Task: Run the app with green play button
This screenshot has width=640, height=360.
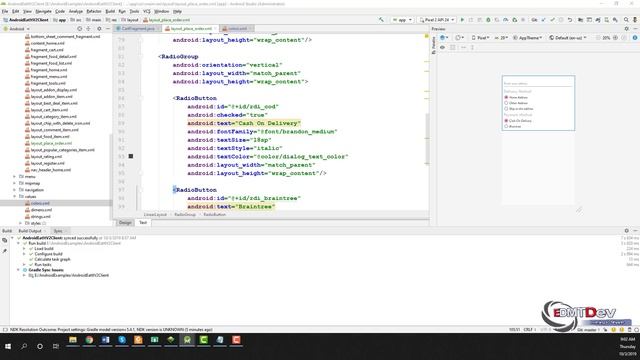Action: coord(462,20)
